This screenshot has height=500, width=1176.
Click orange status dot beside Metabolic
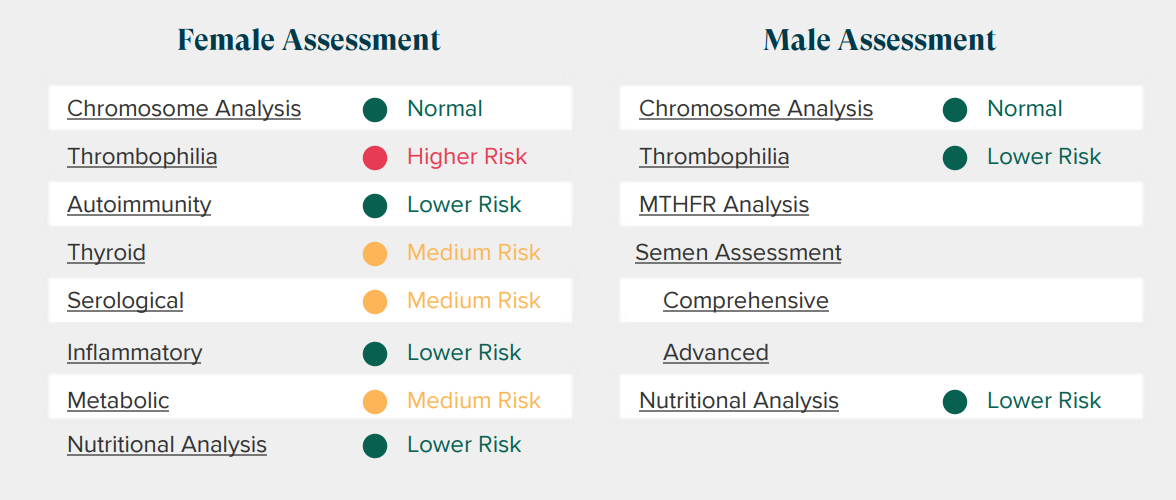pos(375,401)
